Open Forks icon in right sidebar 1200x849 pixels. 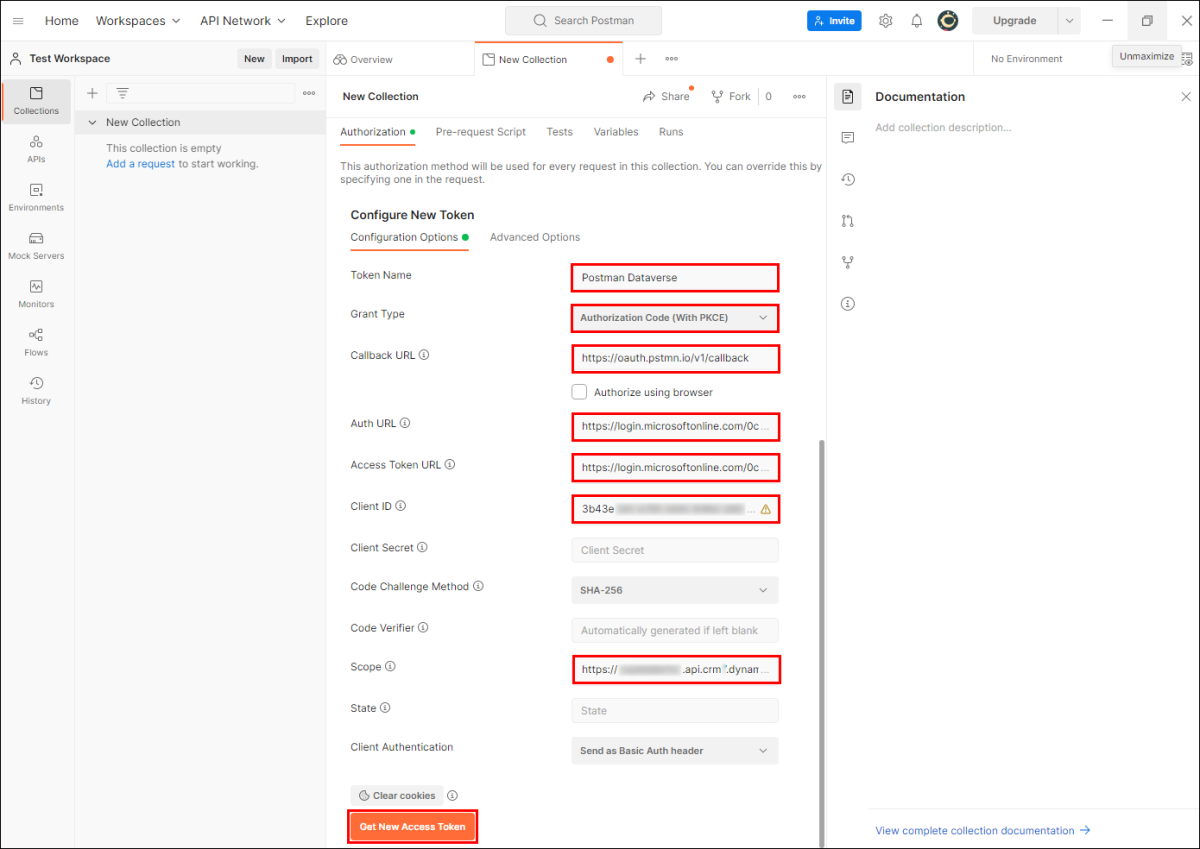tap(848, 262)
